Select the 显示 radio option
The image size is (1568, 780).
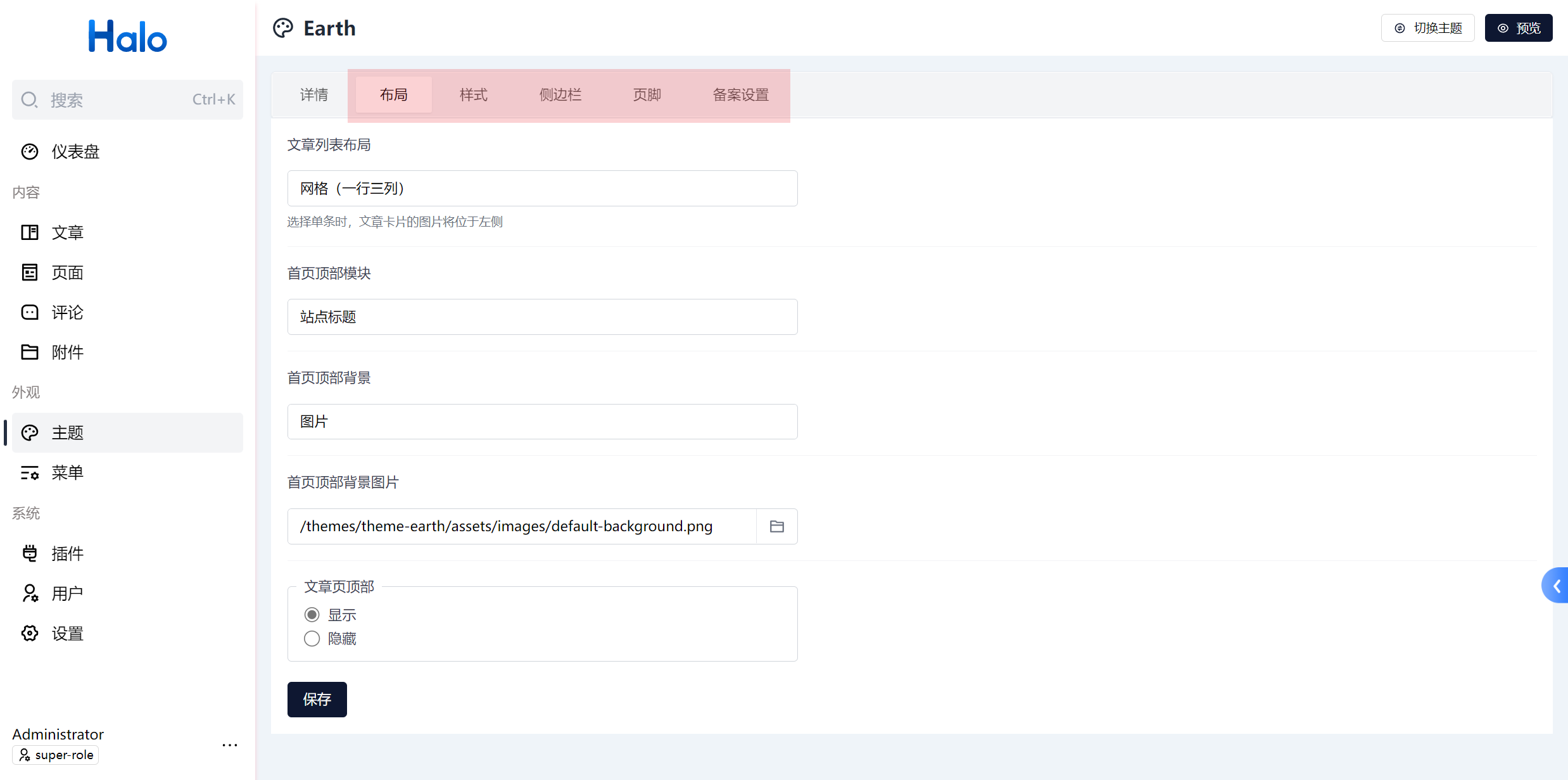click(312, 615)
